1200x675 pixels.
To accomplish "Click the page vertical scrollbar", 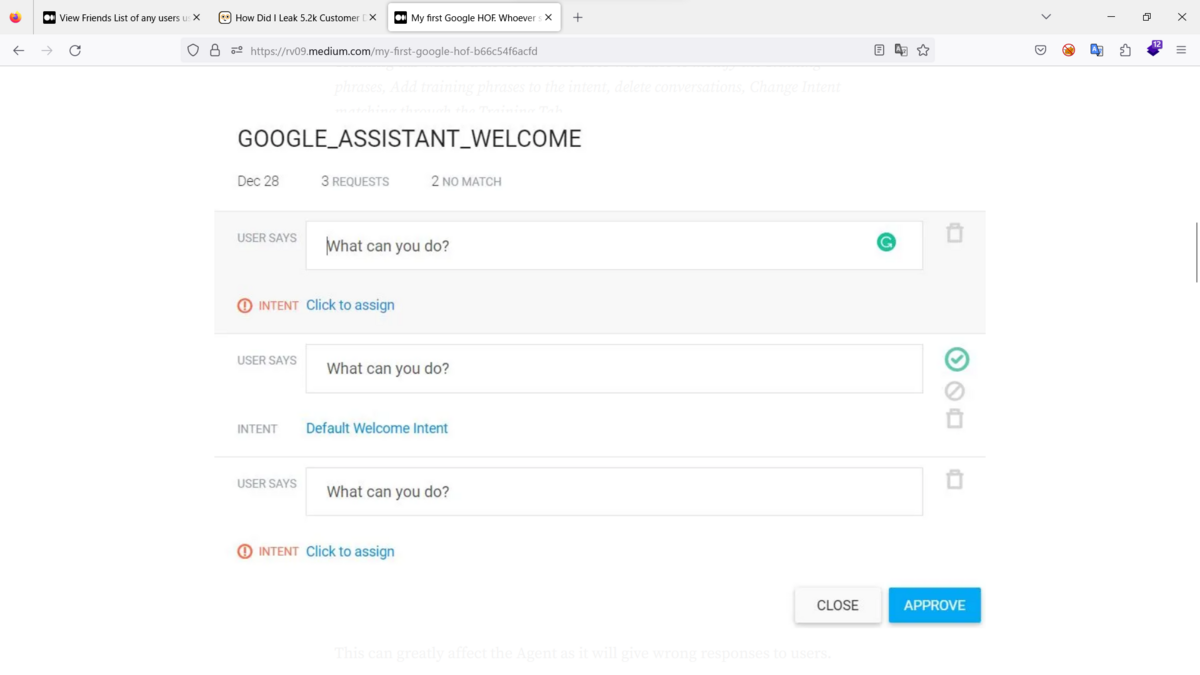I will 1195,252.
